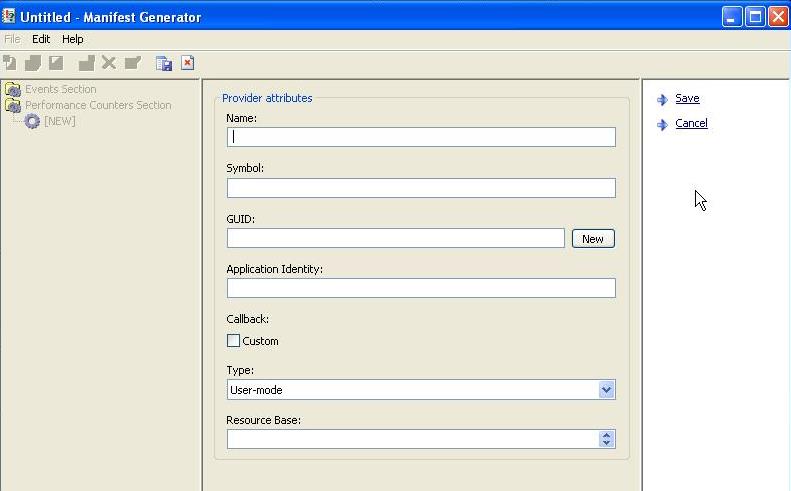Select Events Section in the tree
This screenshot has height=491, width=791.
61,89
